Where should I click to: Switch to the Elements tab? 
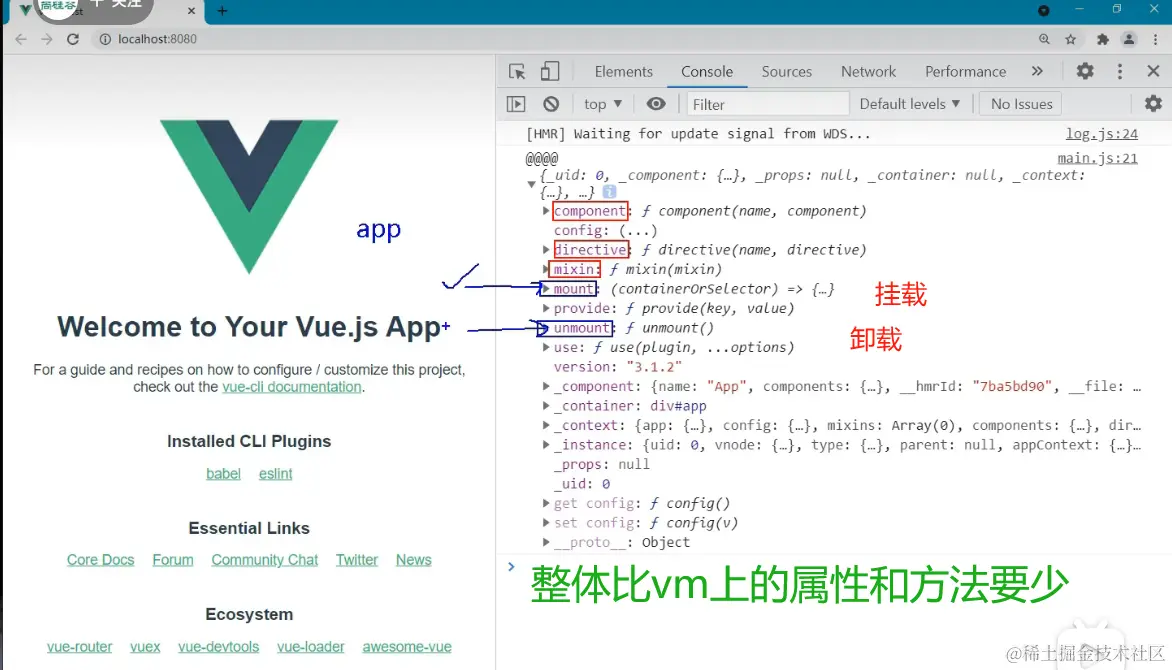click(x=623, y=72)
